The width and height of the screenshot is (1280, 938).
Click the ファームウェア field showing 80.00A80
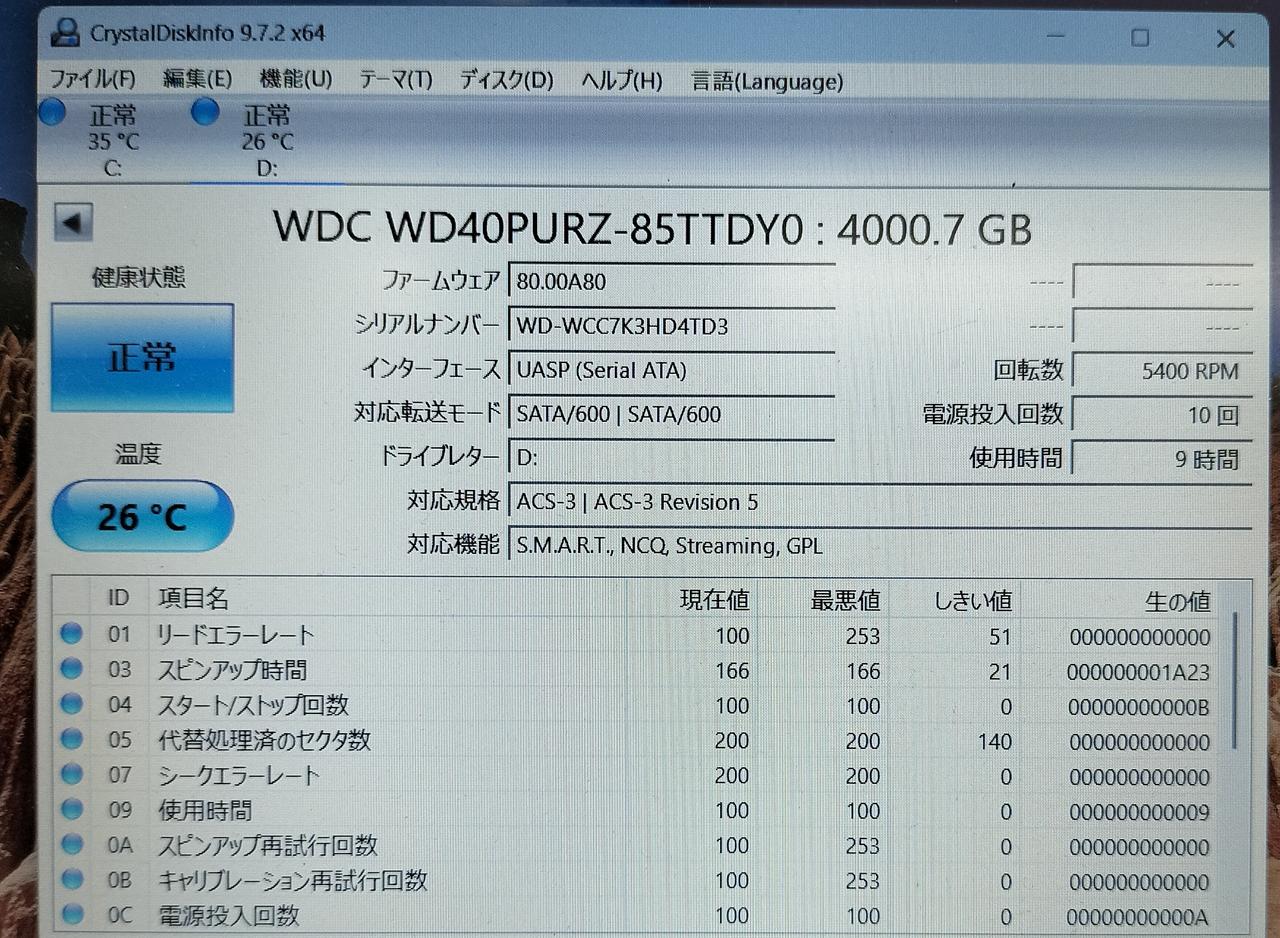click(672, 281)
